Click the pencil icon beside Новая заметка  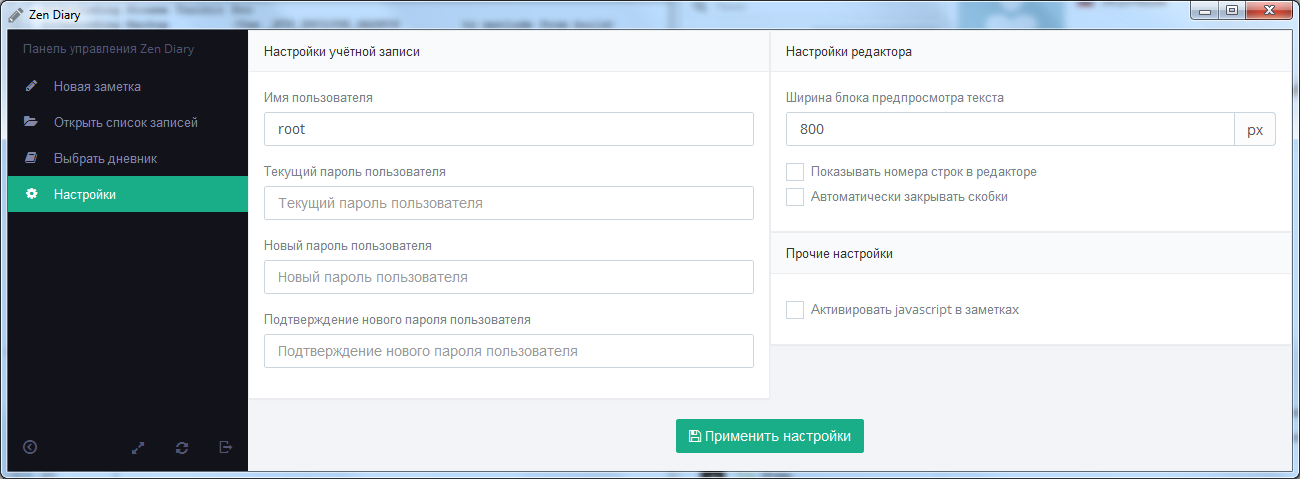pyautogui.click(x=31, y=86)
